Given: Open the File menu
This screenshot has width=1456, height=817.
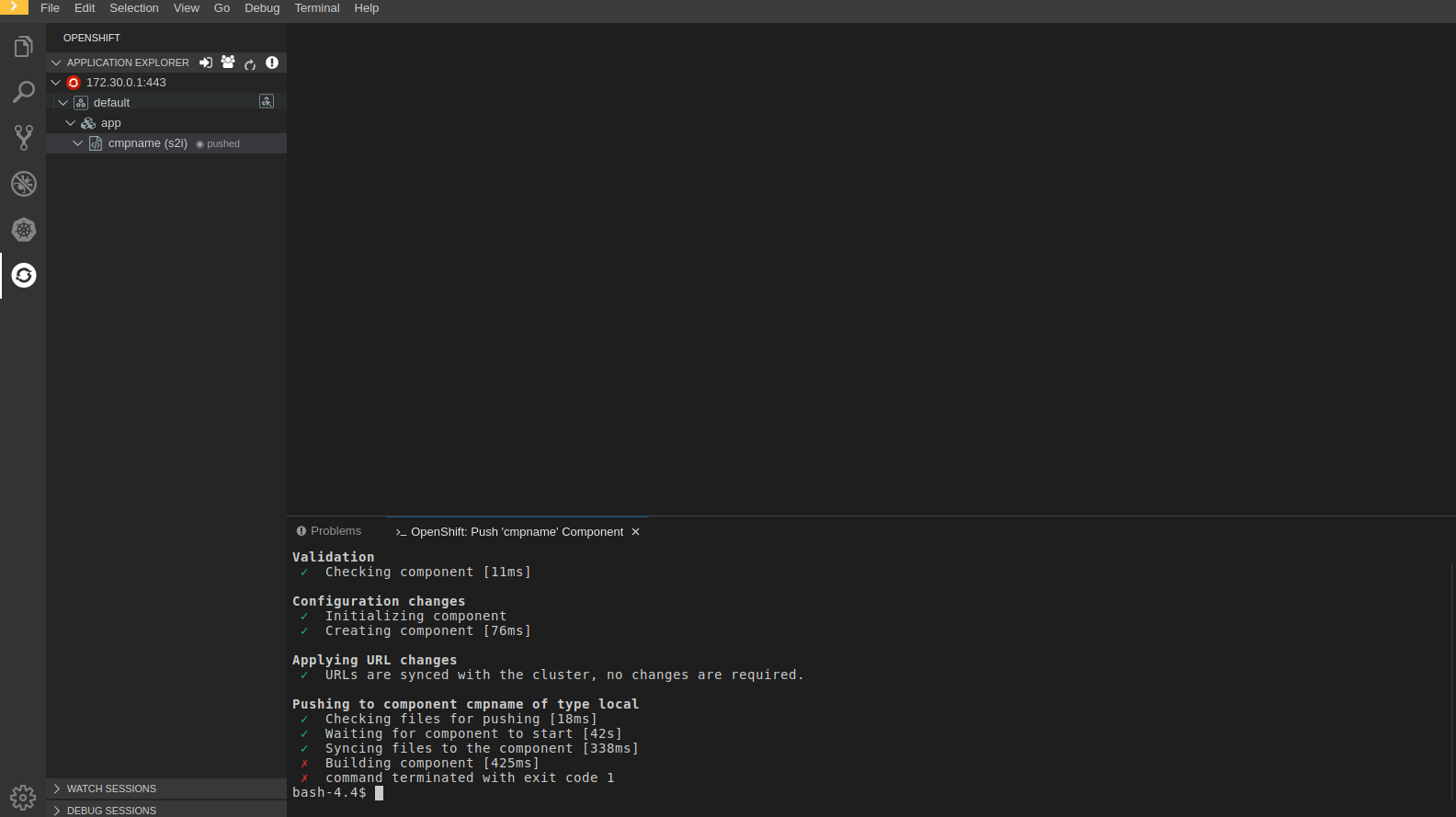Looking at the screenshot, I should [50, 7].
